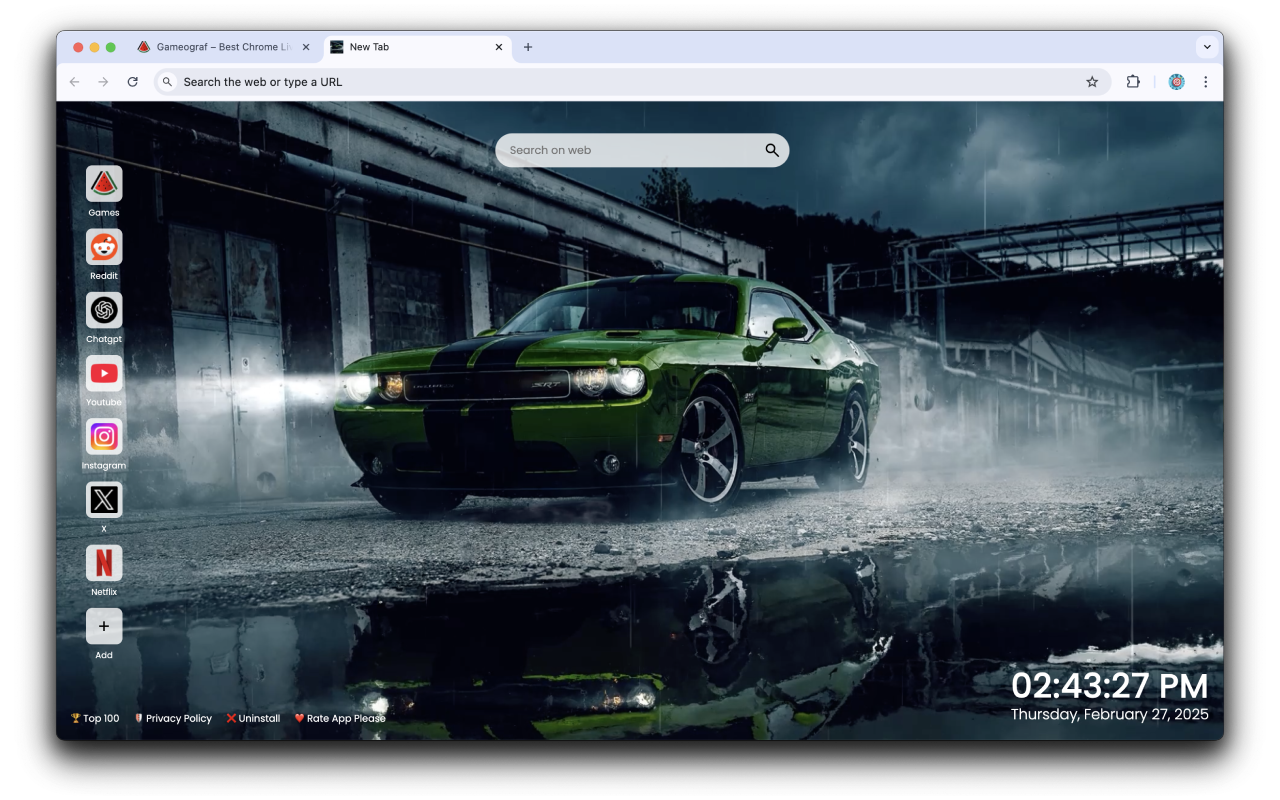Launch Netflix from its sidebar shortcut

click(x=104, y=563)
